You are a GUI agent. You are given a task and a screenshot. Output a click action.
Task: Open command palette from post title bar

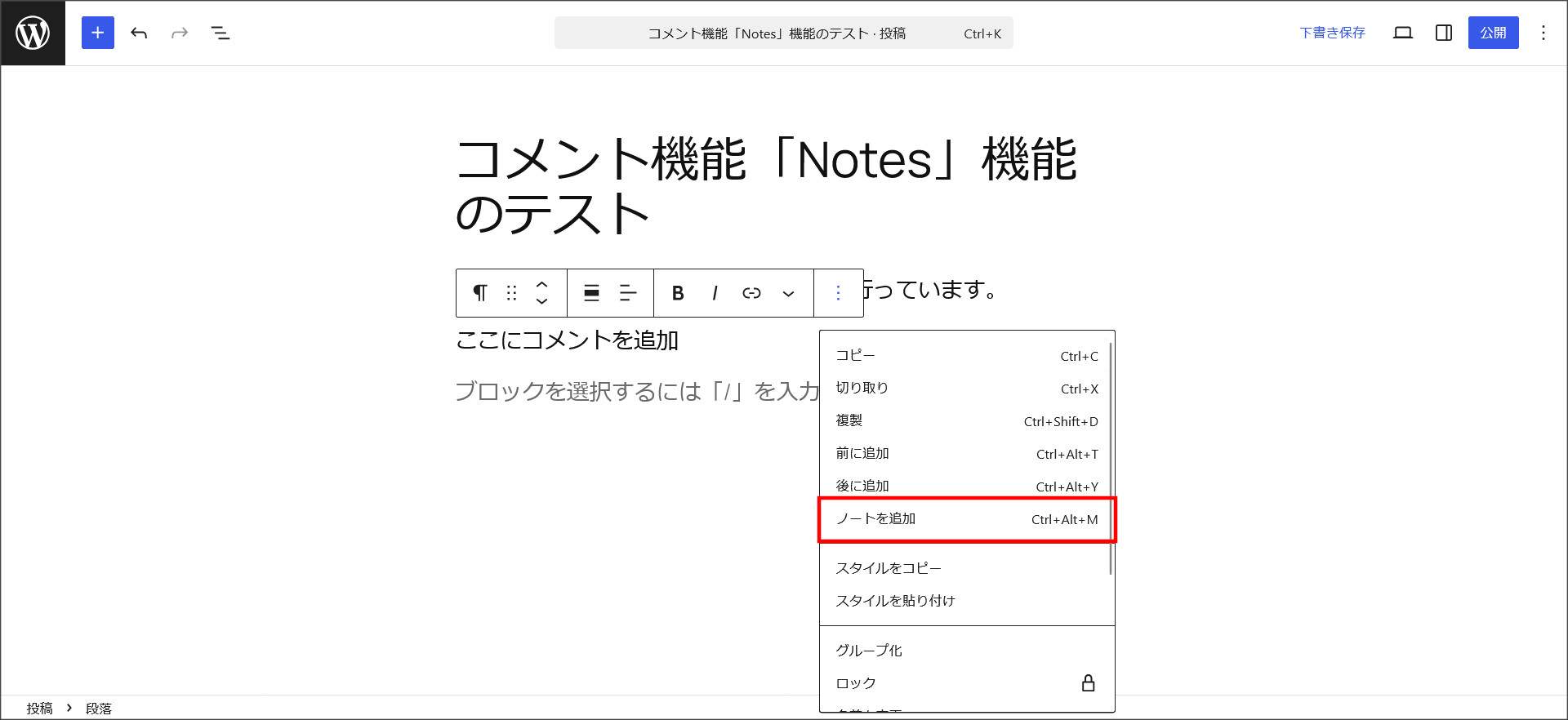tap(784, 33)
